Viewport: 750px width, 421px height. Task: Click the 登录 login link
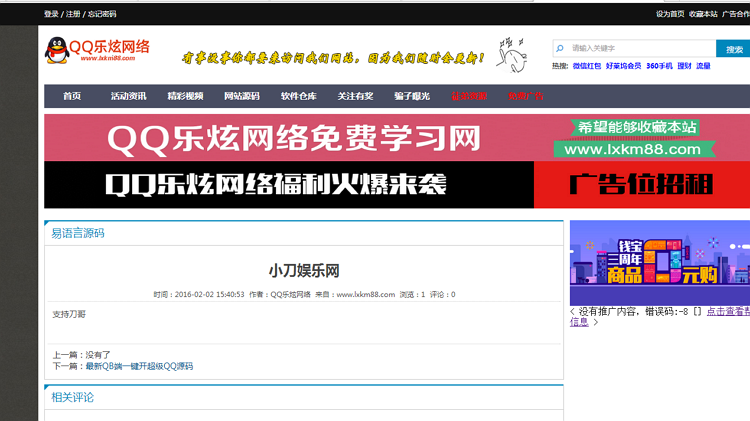click(x=51, y=14)
